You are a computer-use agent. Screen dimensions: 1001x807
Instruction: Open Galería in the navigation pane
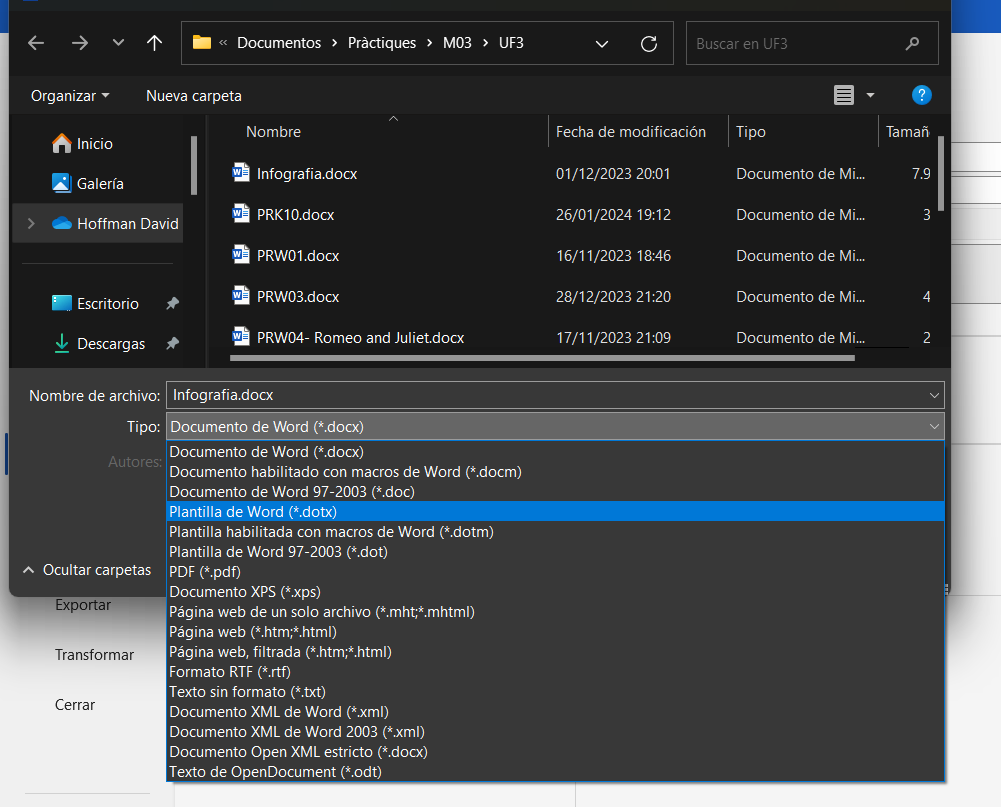click(x=99, y=183)
